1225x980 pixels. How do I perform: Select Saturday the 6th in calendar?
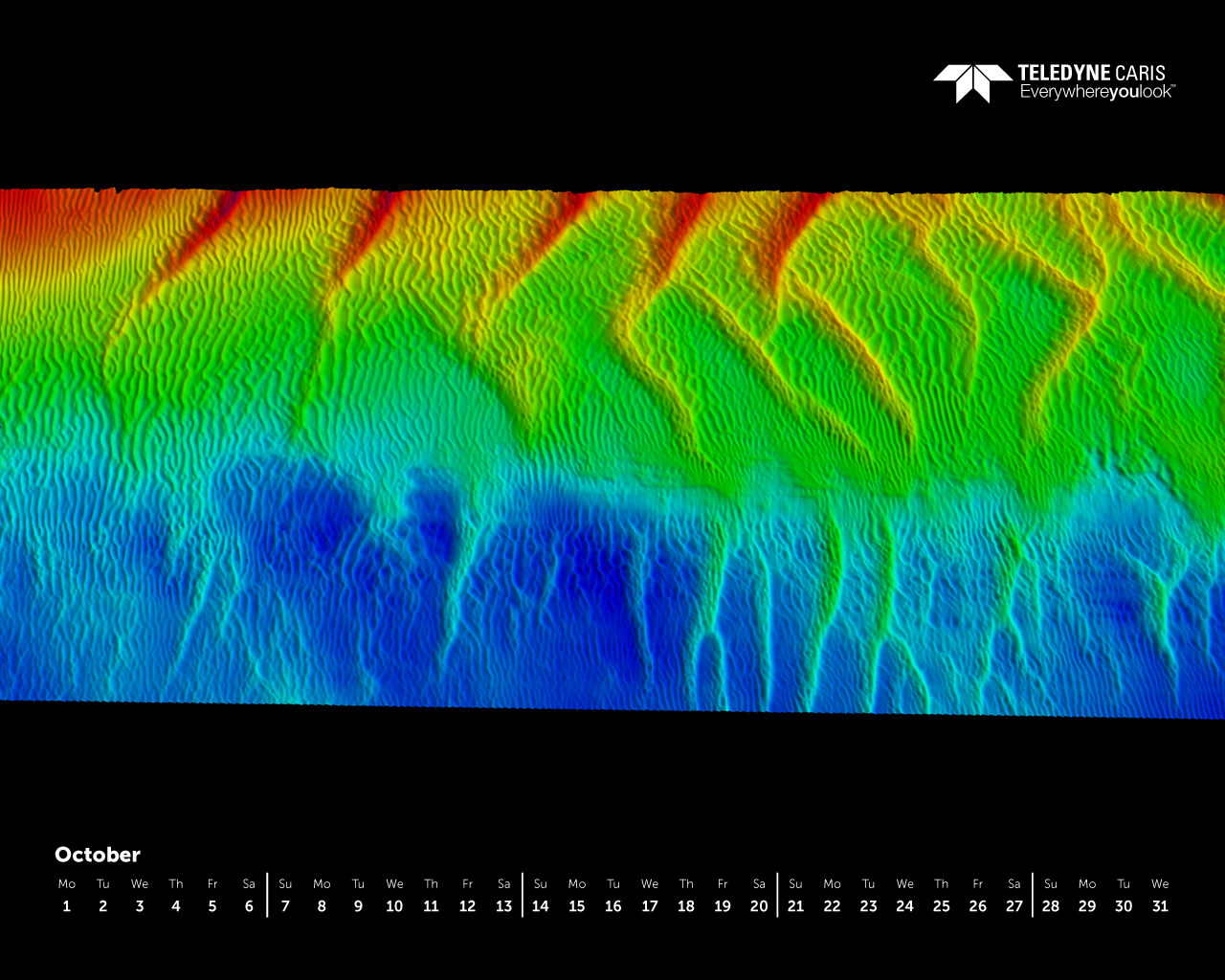click(249, 906)
